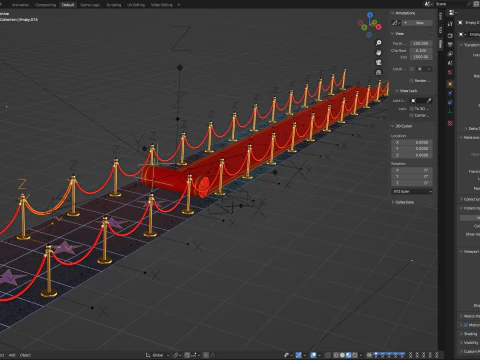Click Clip Start value field
This screenshot has width=480, height=360.
click(421, 50)
